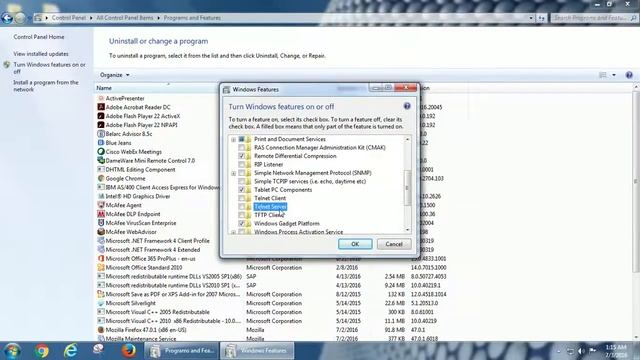Screen dimensions: 640x360
Task: Click Cancel in Windows Features dialog
Action: (394, 244)
